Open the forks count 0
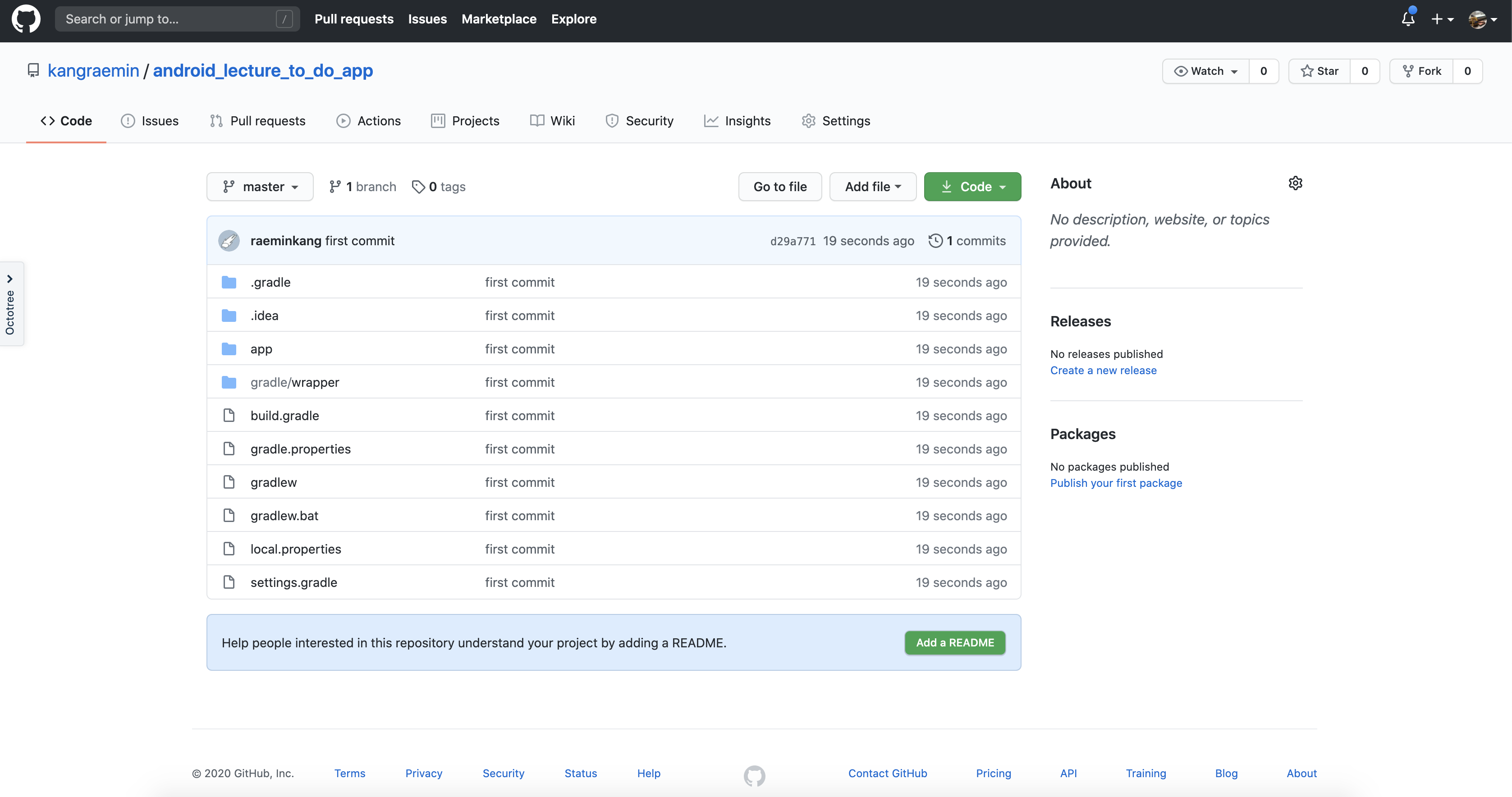 tap(1467, 71)
